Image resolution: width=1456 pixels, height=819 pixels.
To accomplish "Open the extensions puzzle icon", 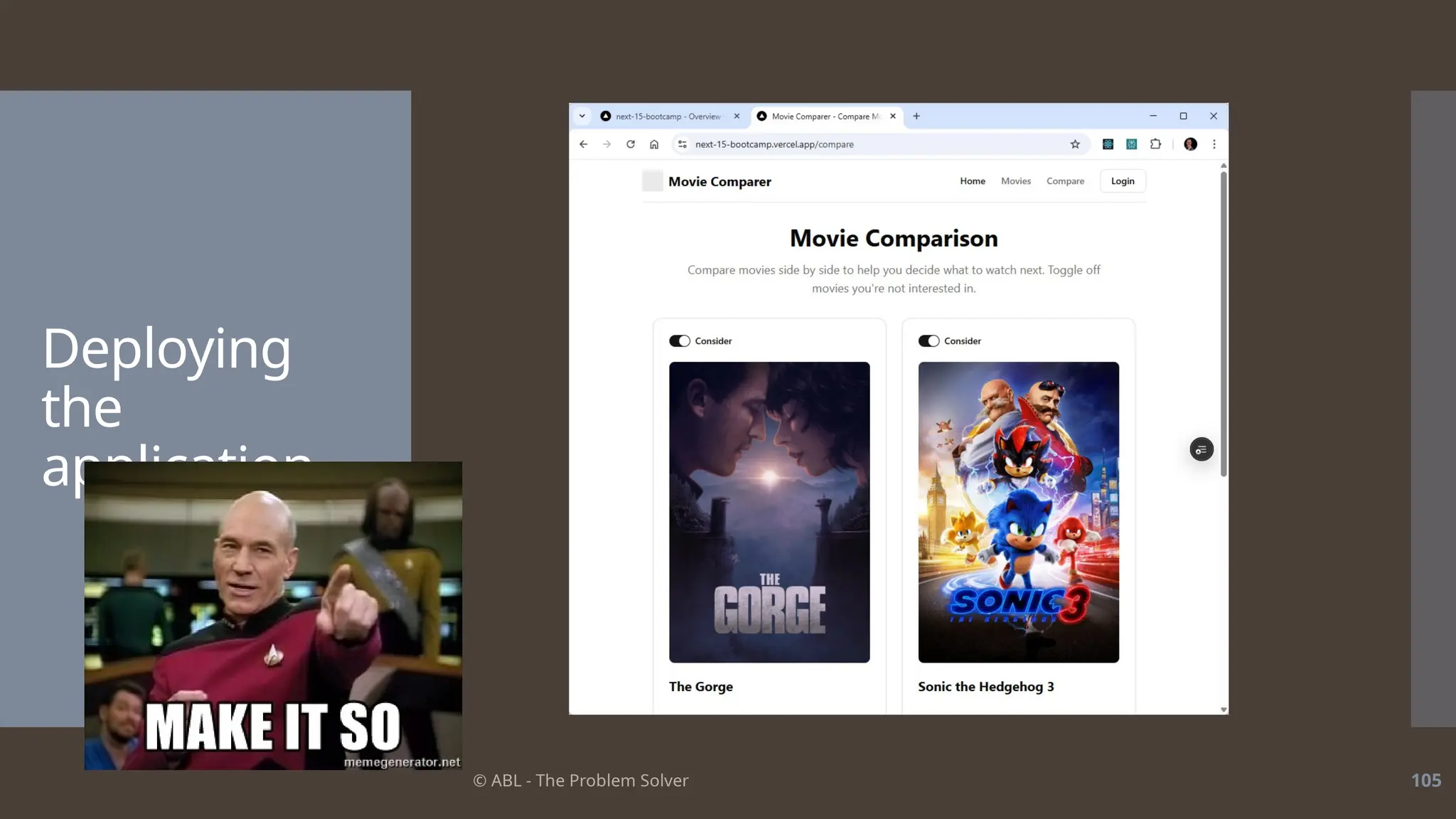I will [x=1155, y=144].
